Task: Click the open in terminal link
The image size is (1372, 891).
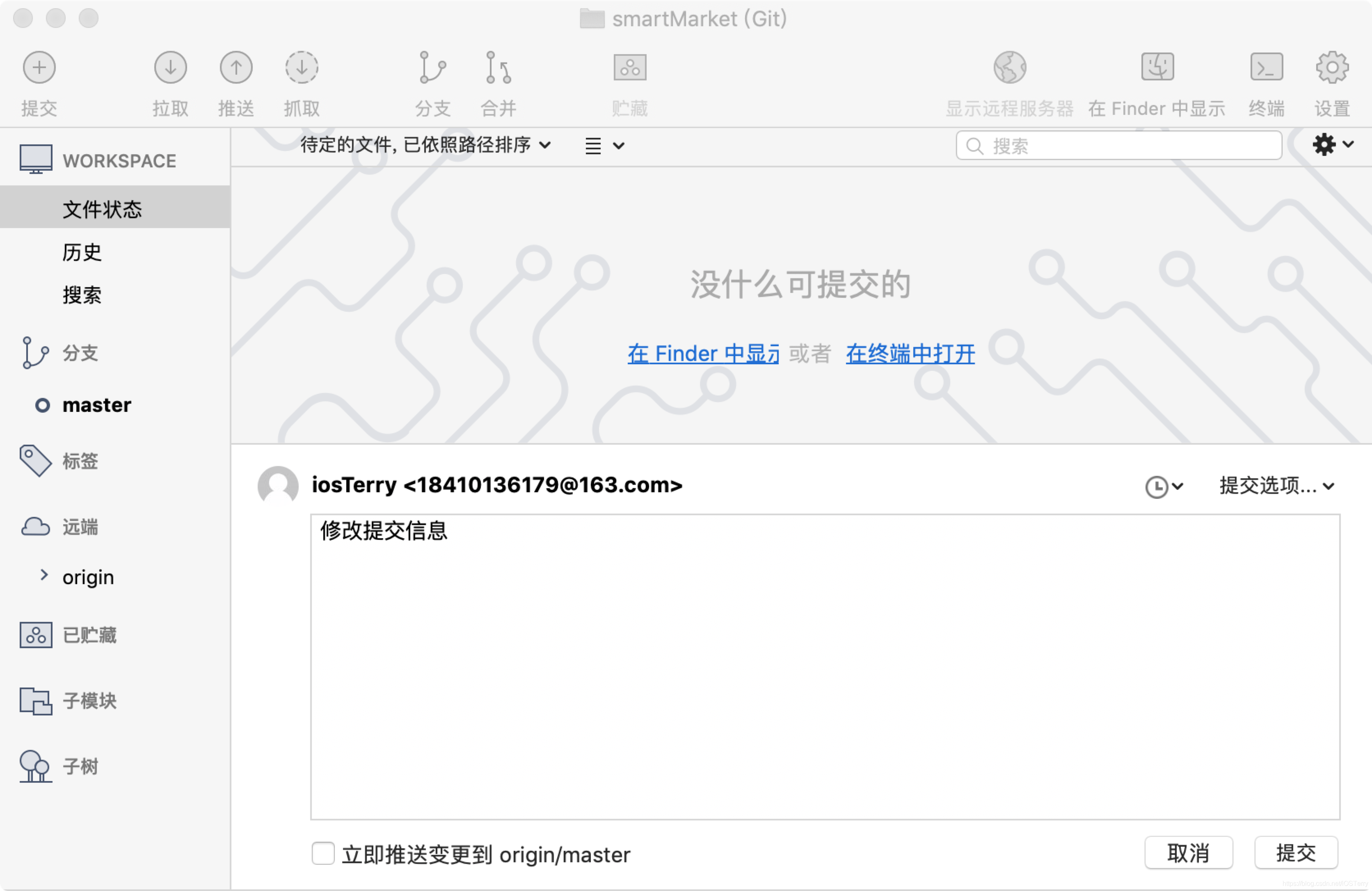Action: click(910, 353)
